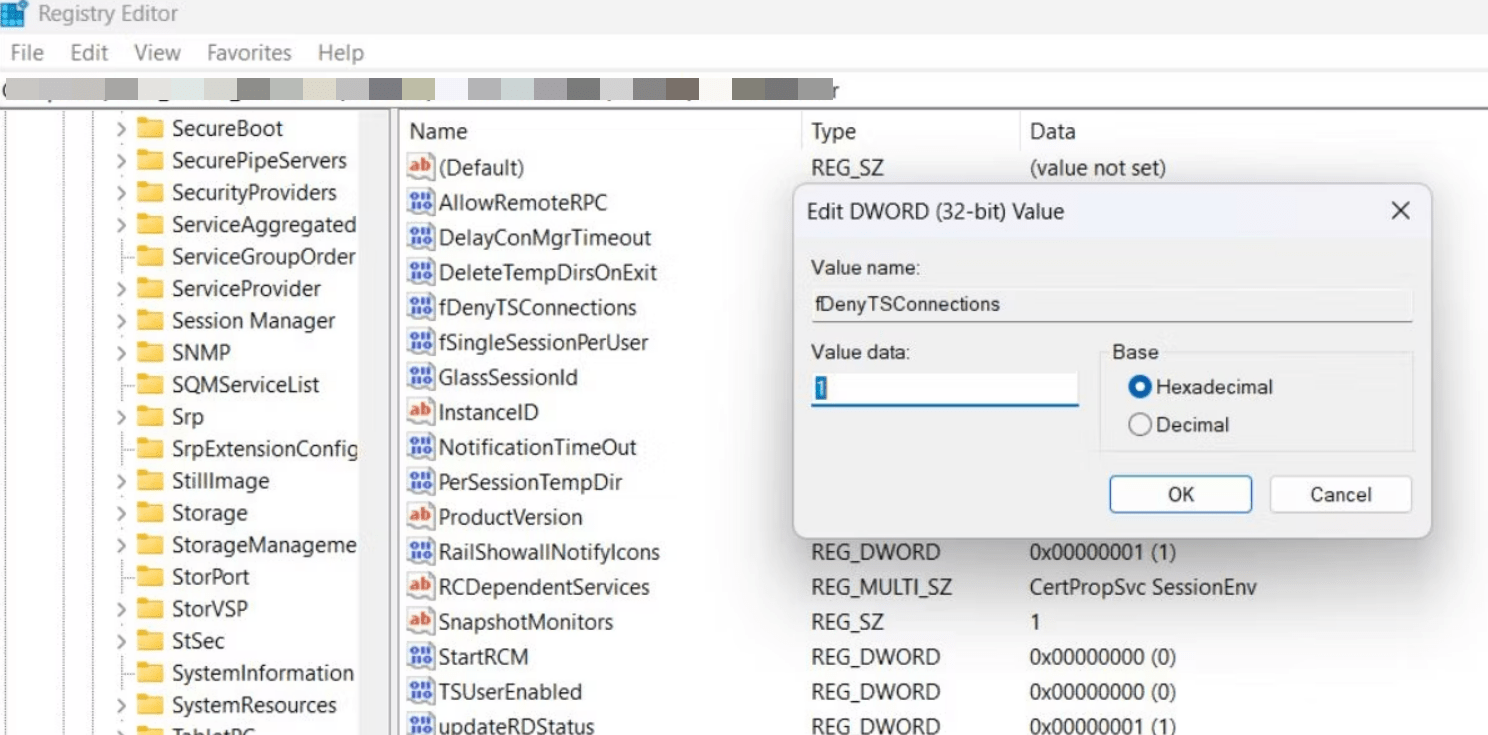Select the SecureBoot folder icon

[150, 128]
